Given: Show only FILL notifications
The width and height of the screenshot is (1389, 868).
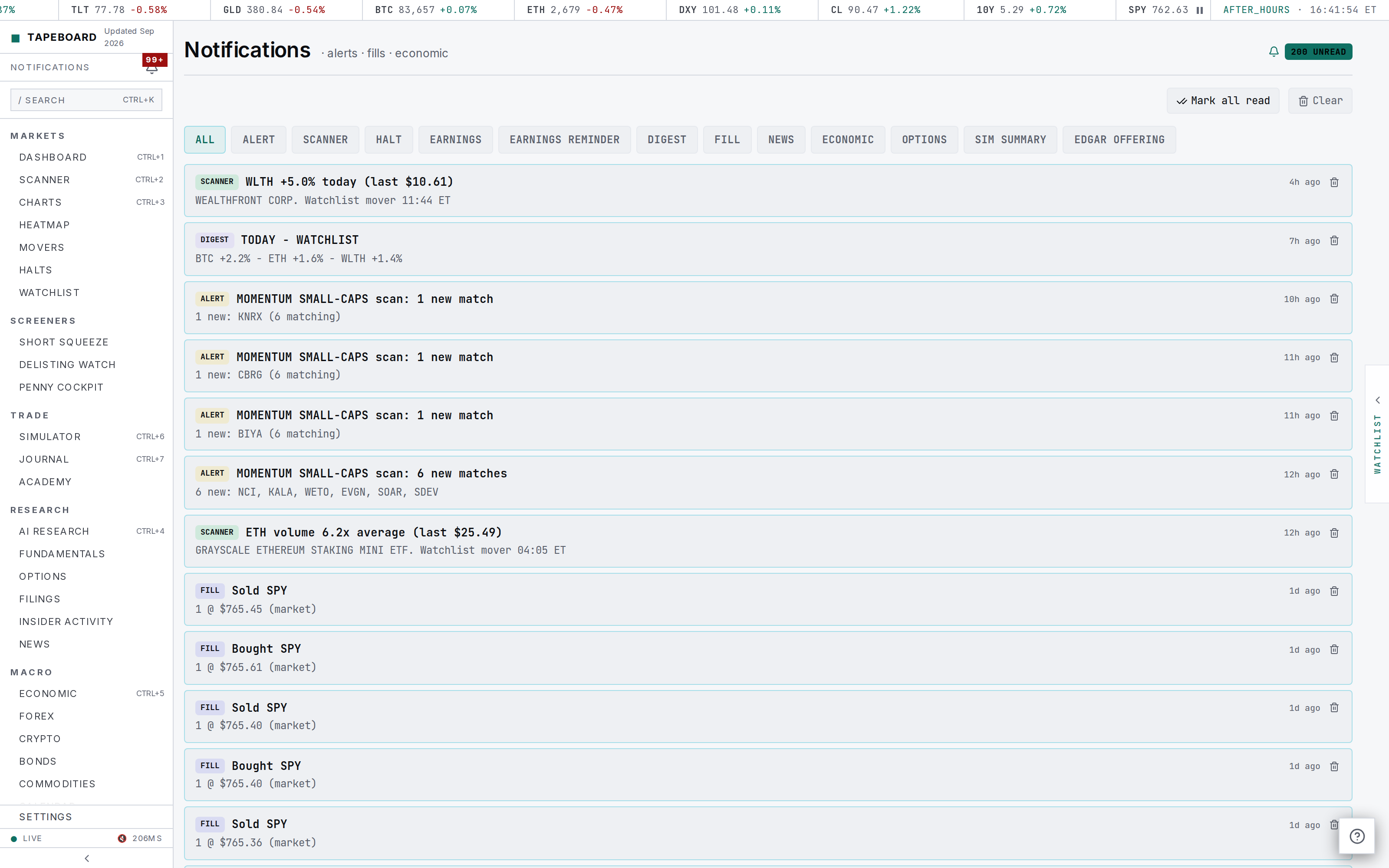Looking at the screenshot, I should 727,139.
